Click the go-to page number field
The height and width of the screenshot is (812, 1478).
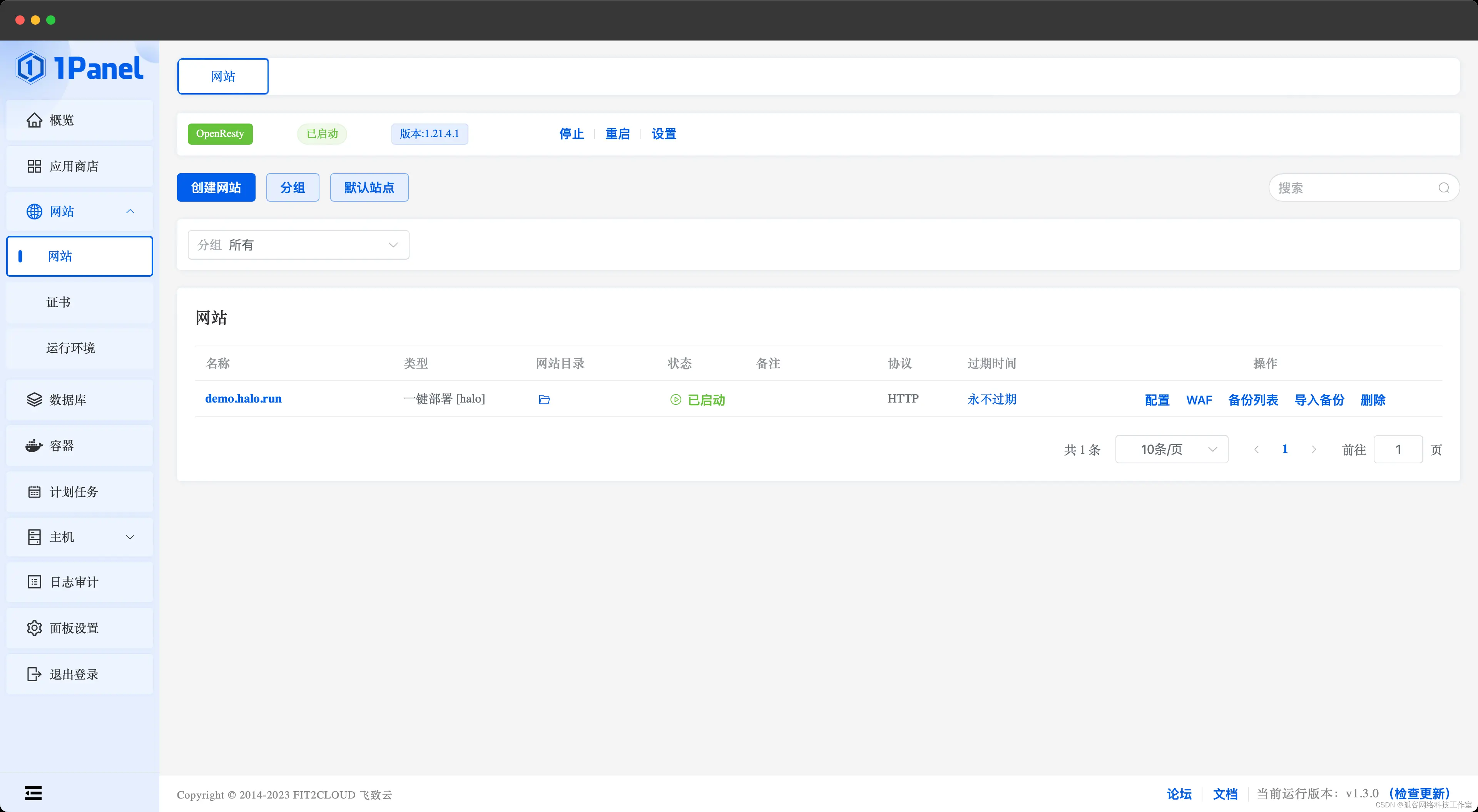click(1398, 449)
